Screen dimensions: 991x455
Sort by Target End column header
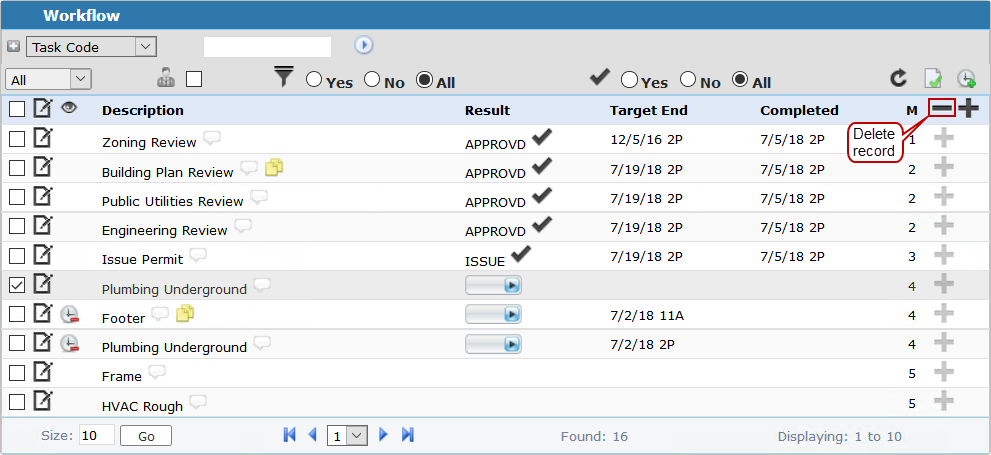coord(648,110)
